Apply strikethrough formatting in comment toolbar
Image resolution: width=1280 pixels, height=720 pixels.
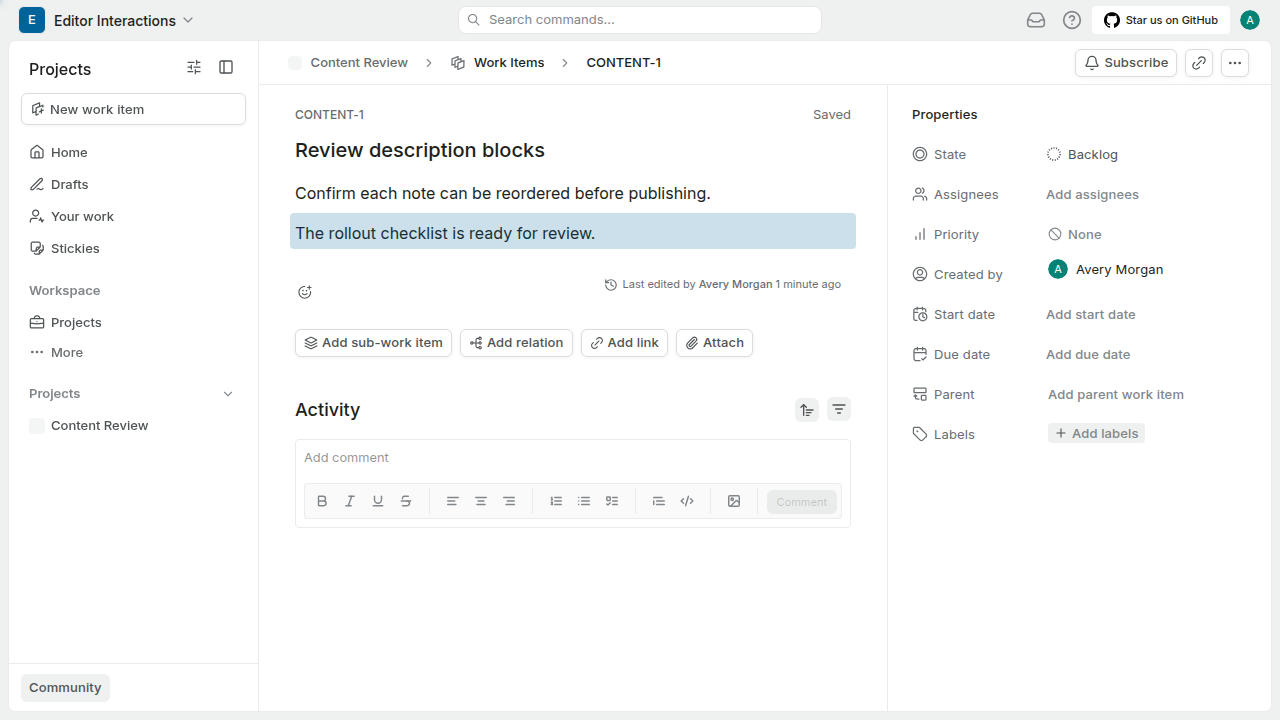click(x=406, y=501)
